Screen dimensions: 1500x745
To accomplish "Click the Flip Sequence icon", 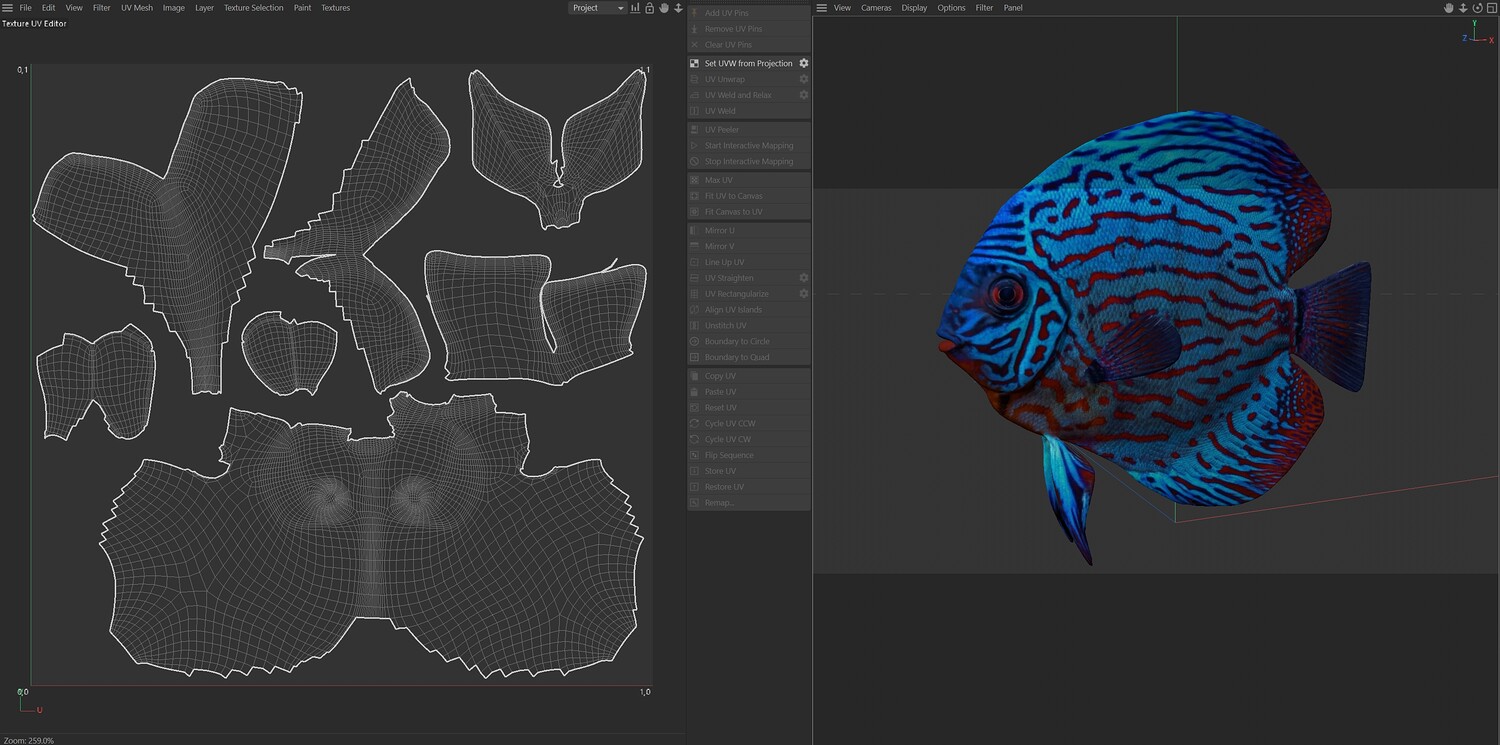I will click(695, 455).
